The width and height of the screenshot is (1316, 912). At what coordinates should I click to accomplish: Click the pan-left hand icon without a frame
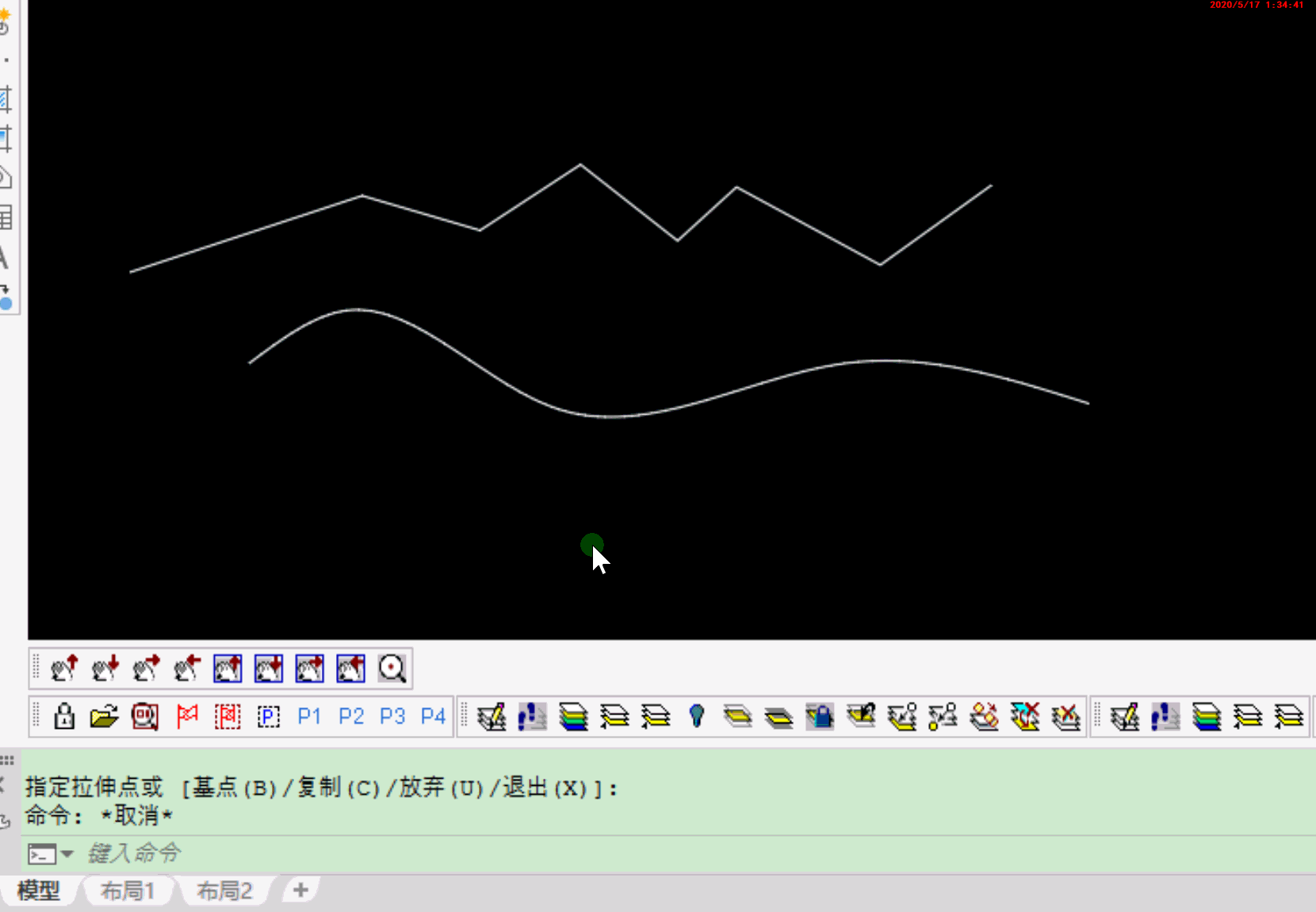pyautogui.click(x=188, y=669)
